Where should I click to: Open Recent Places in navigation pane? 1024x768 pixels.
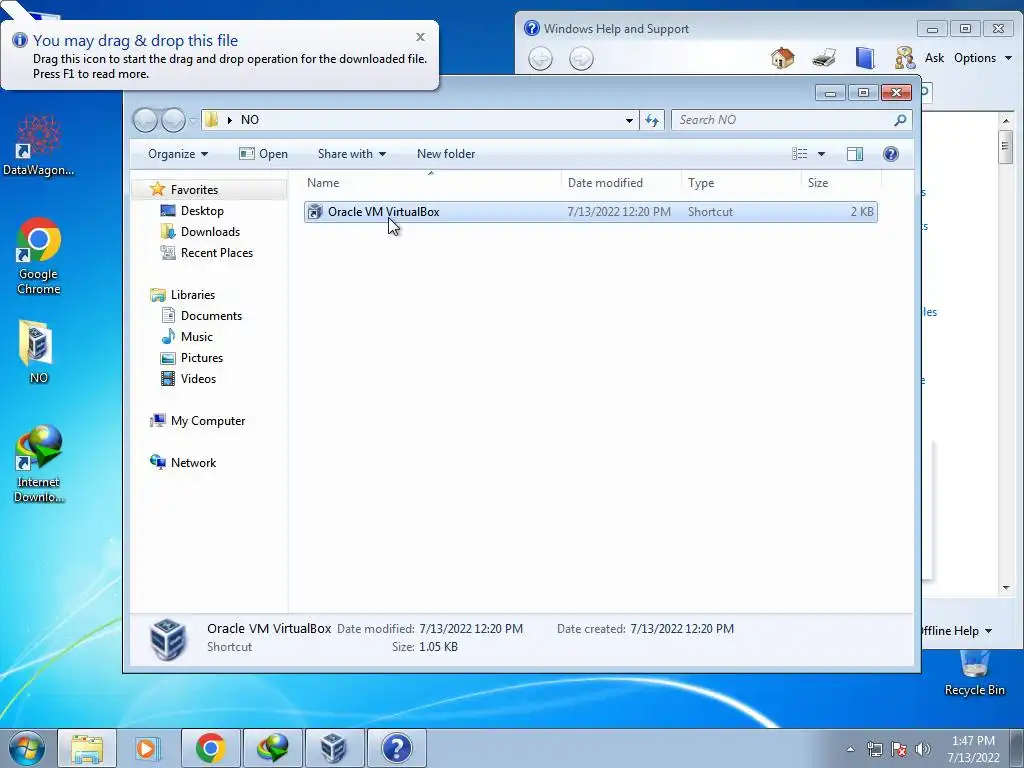(x=216, y=253)
